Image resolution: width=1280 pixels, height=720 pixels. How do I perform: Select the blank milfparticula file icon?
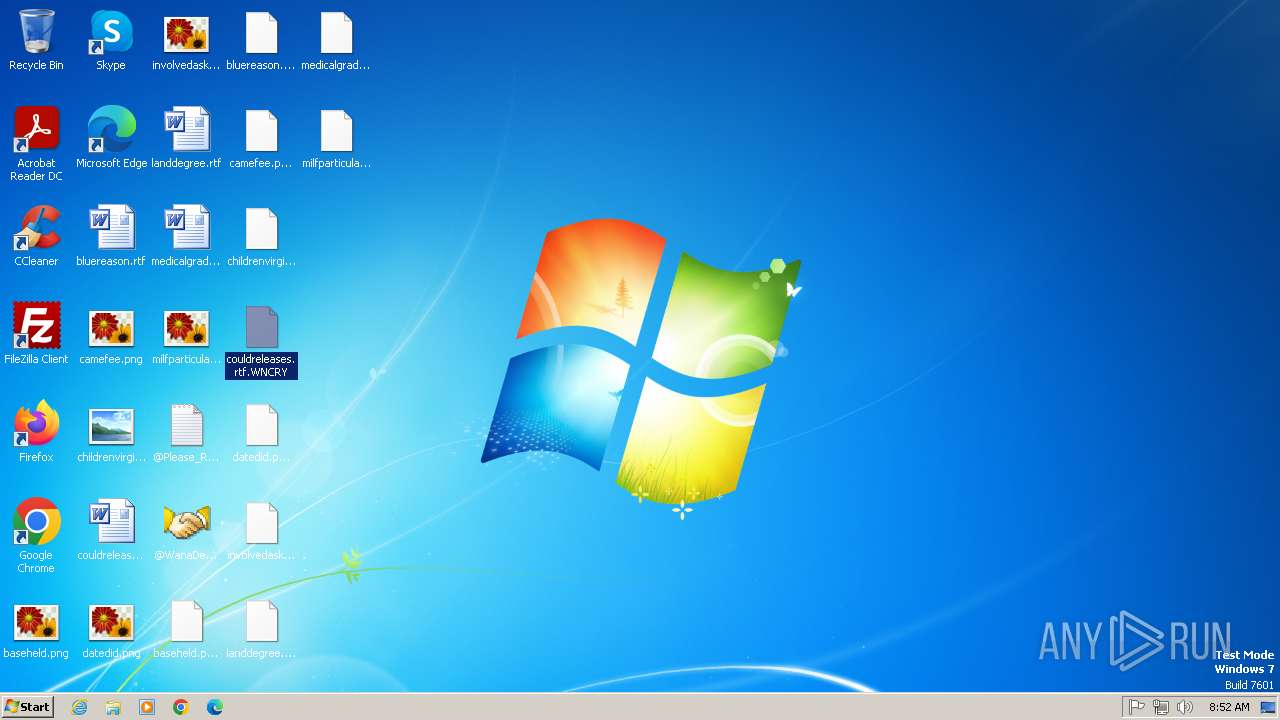pyautogui.click(x=336, y=138)
